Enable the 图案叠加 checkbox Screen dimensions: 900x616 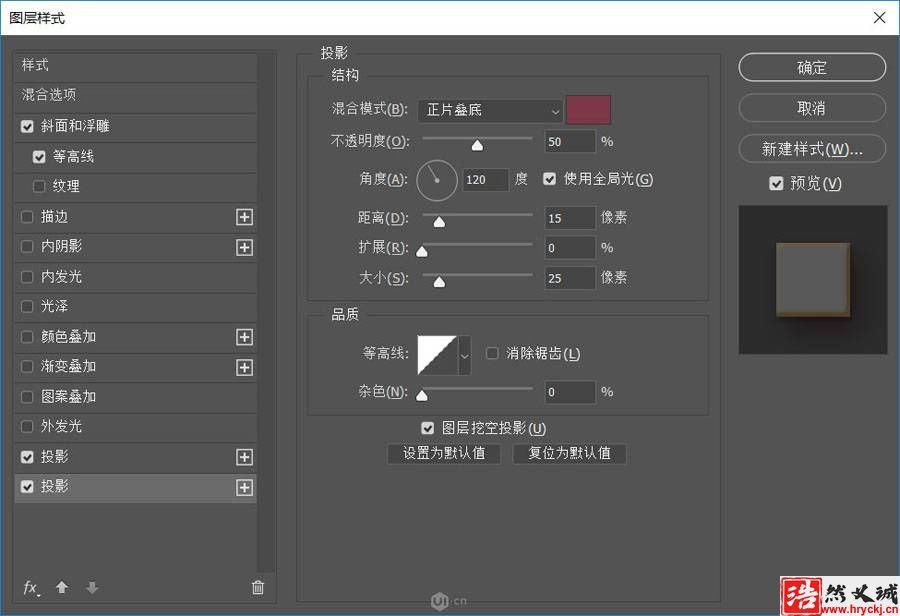27,397
